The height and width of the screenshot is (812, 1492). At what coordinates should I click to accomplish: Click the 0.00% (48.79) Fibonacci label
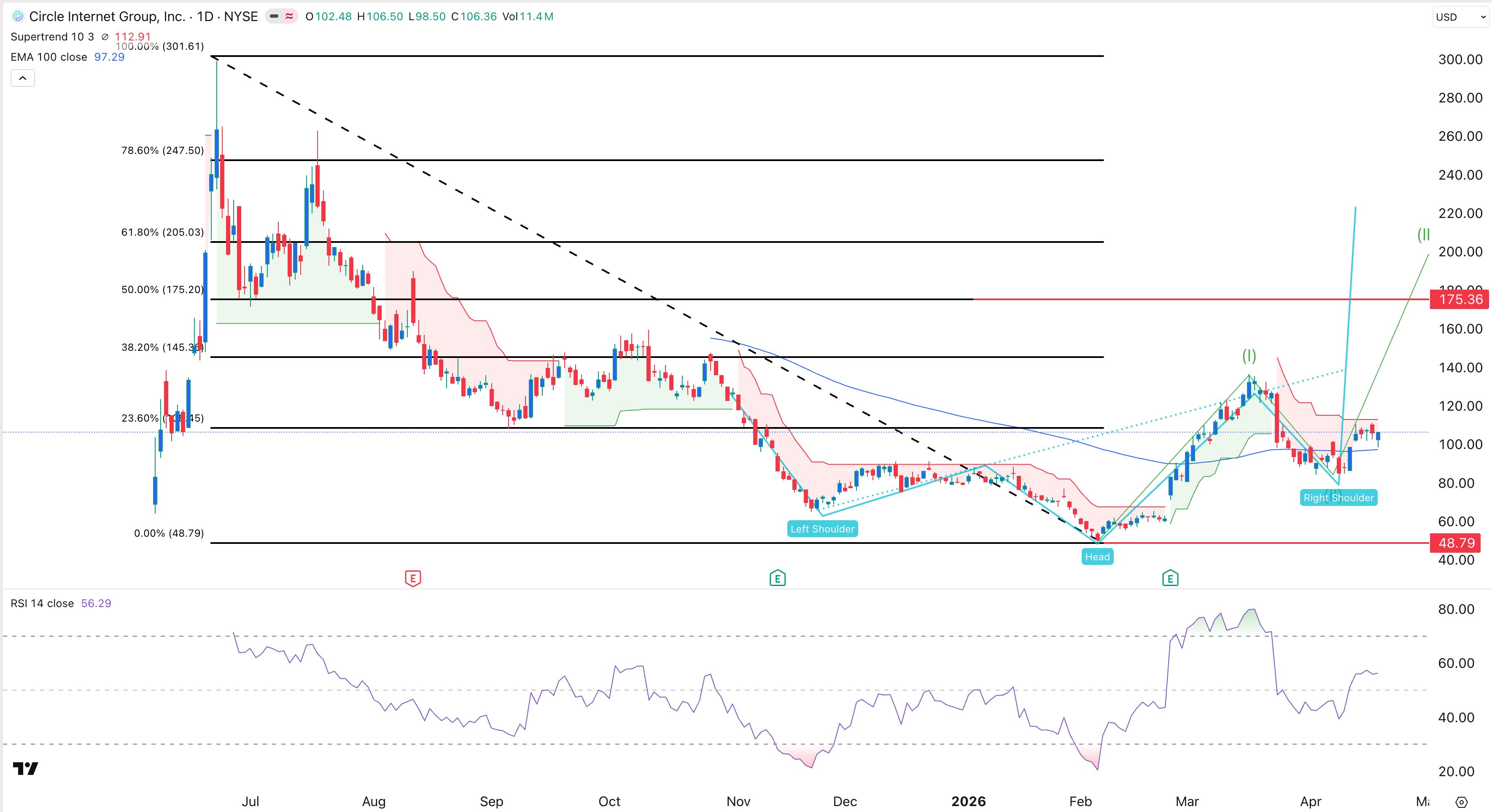[169, 533]
